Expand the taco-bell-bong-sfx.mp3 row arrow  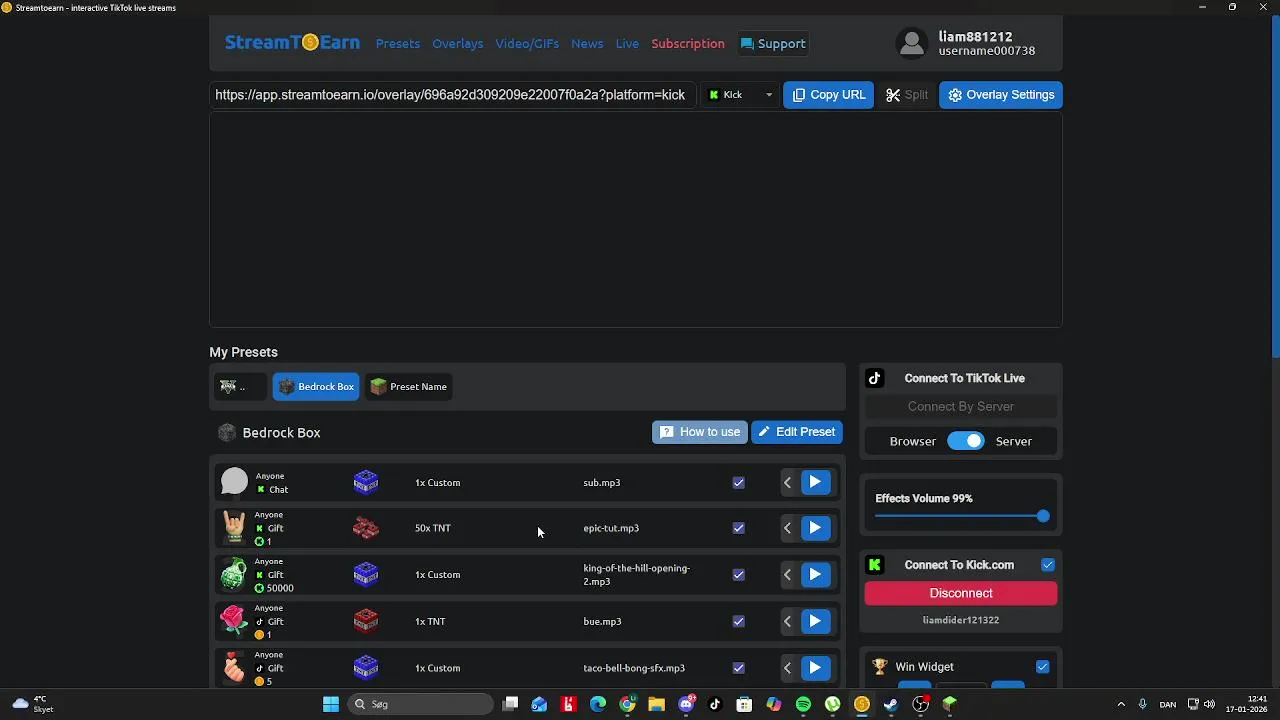(788, 667)
